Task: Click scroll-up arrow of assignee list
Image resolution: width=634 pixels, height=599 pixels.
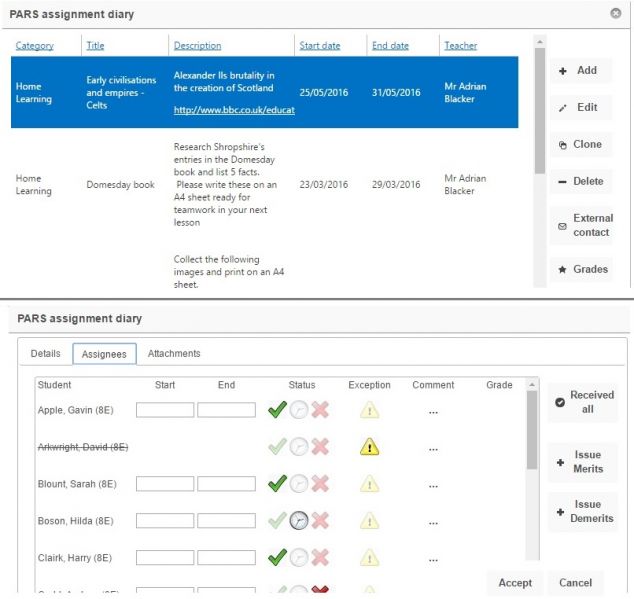Action: (x=532, y=385)
